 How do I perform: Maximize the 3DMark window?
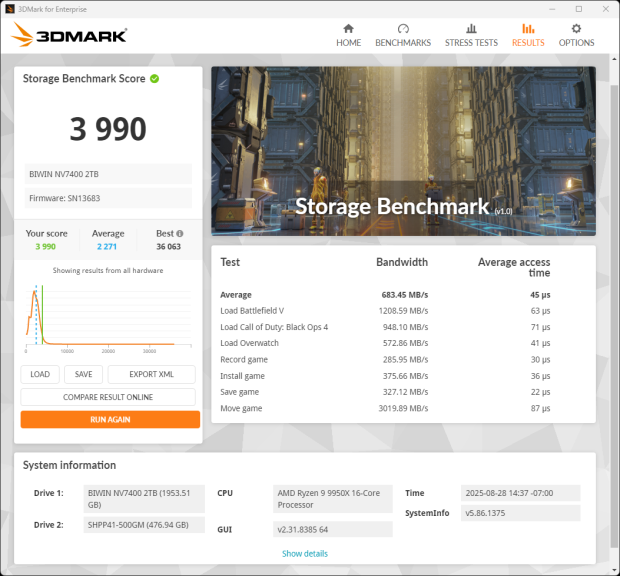(578, 8)
